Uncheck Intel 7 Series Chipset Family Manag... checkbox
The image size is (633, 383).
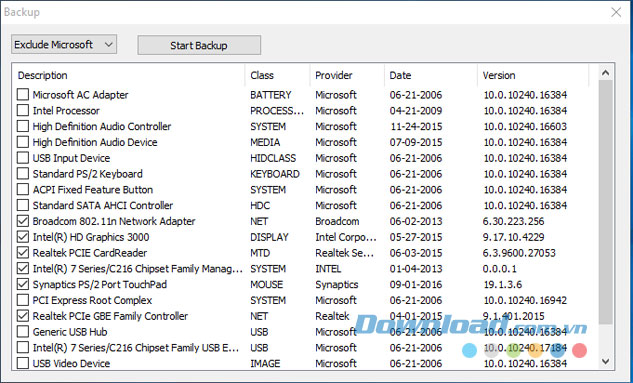click(23, 268)
